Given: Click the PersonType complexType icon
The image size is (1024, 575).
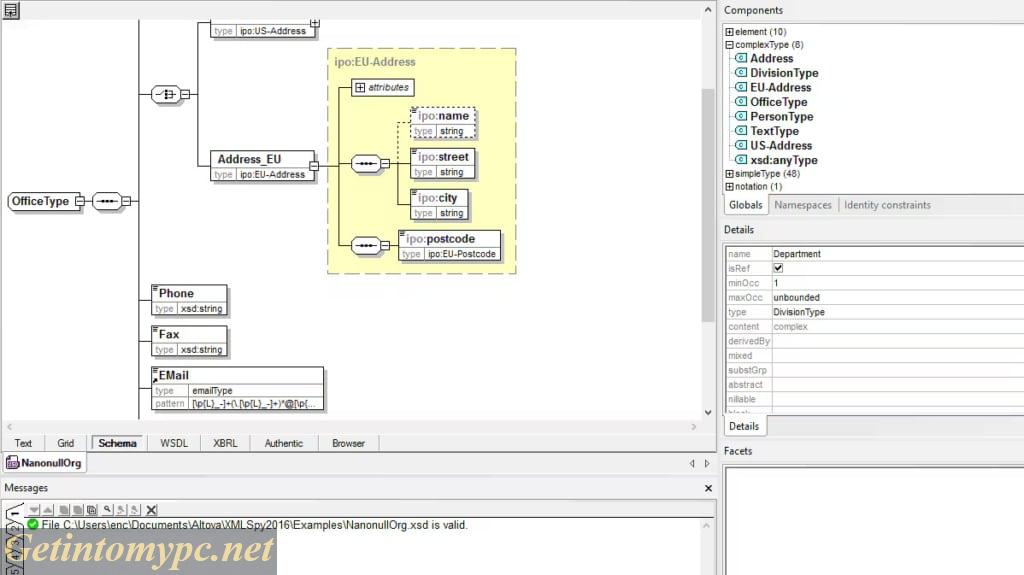Looking at the screenshot, I should click(741, 117).
